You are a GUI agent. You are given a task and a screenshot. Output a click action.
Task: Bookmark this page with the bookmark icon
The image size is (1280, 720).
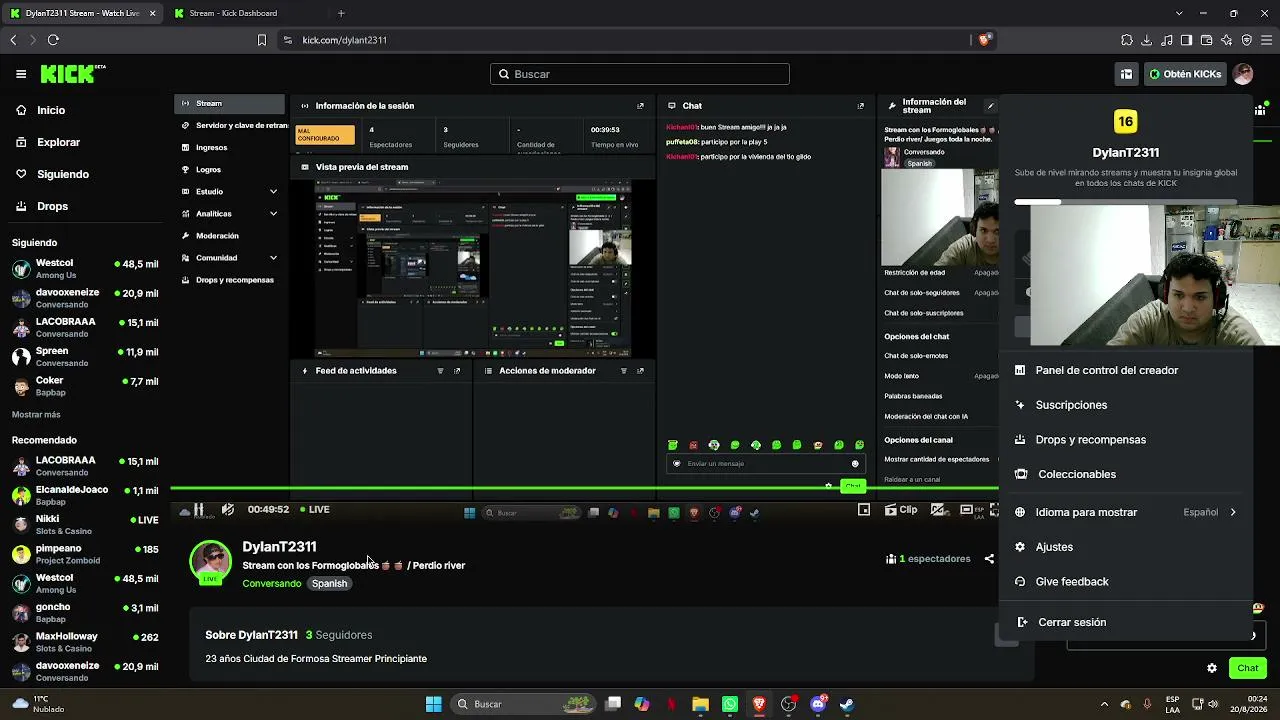[x=262, y=40]
